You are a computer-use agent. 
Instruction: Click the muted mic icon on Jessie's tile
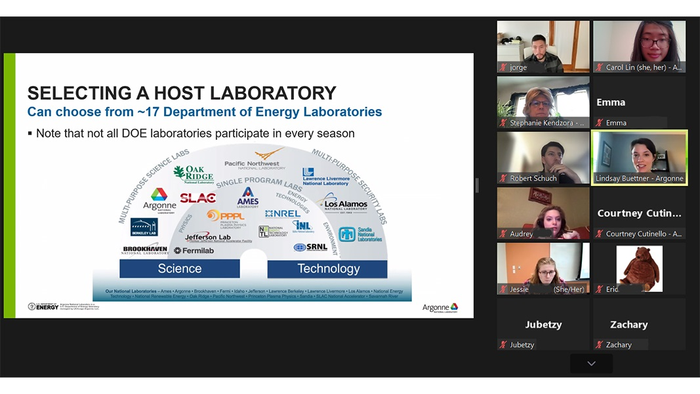coord(503,289)
